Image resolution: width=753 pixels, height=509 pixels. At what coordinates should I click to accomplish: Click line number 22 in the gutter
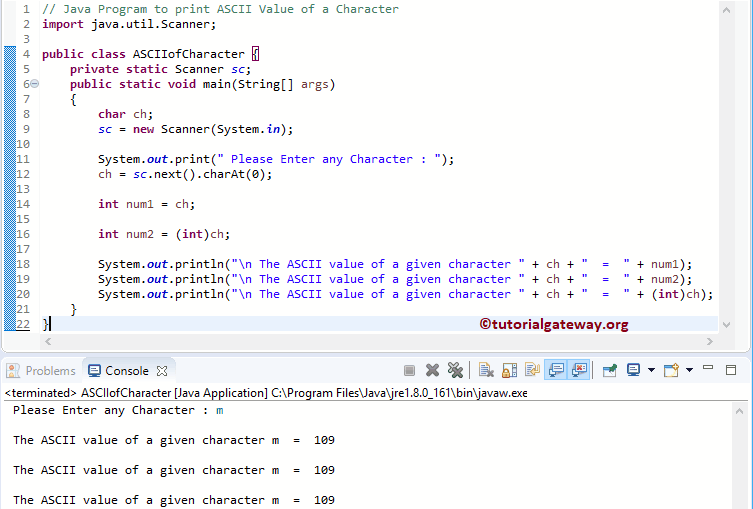[x=23, y=324]
